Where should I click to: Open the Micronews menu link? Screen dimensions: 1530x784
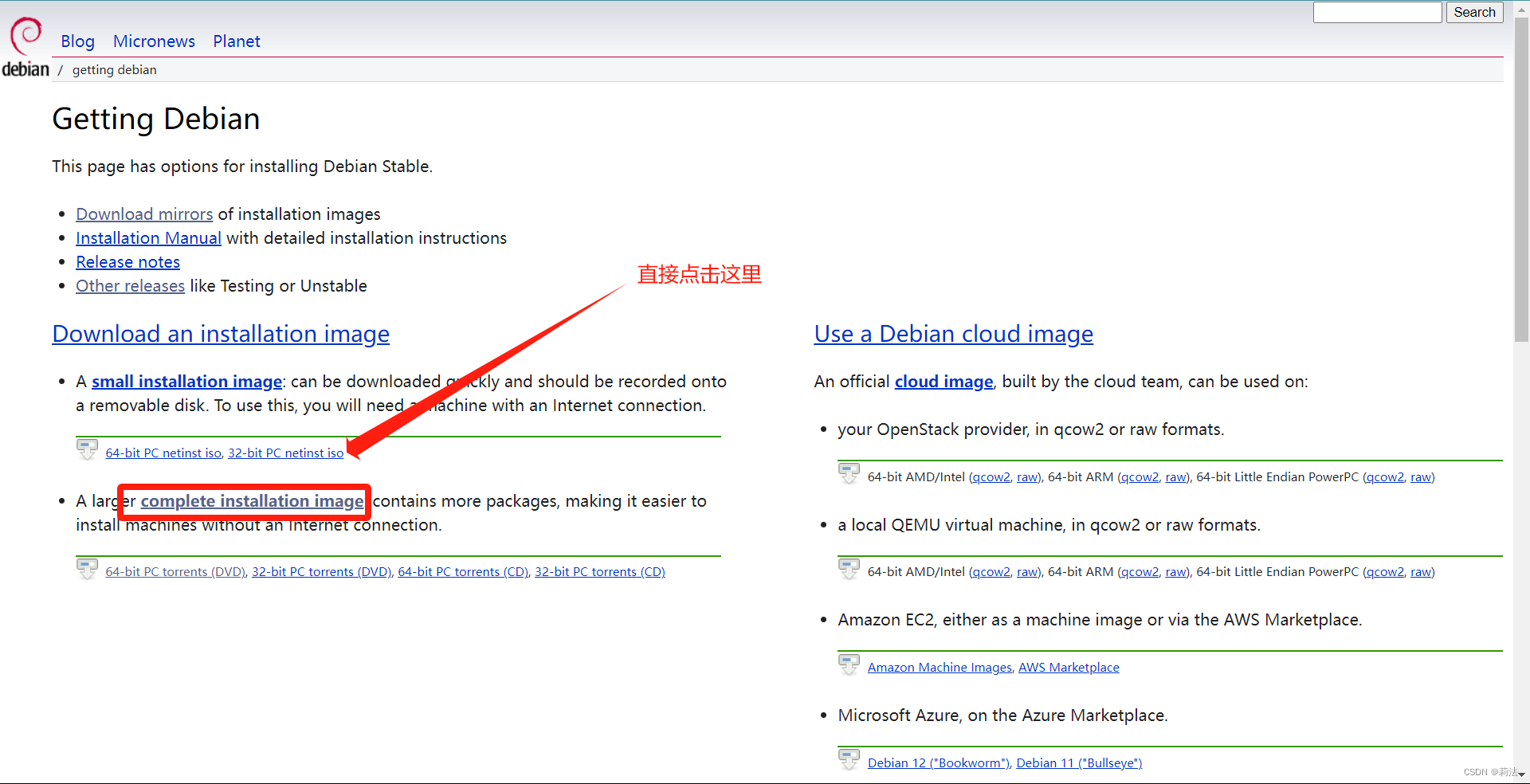tap(154, 41)
